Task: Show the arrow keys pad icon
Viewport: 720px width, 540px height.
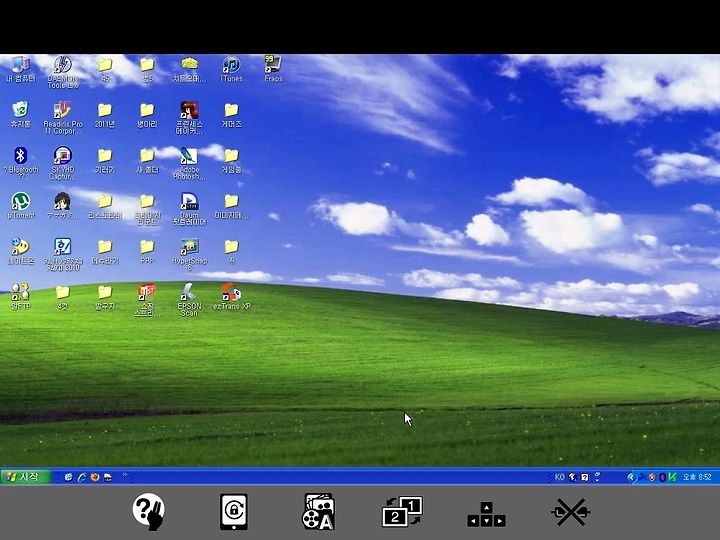Action: [x=487, y=514]
